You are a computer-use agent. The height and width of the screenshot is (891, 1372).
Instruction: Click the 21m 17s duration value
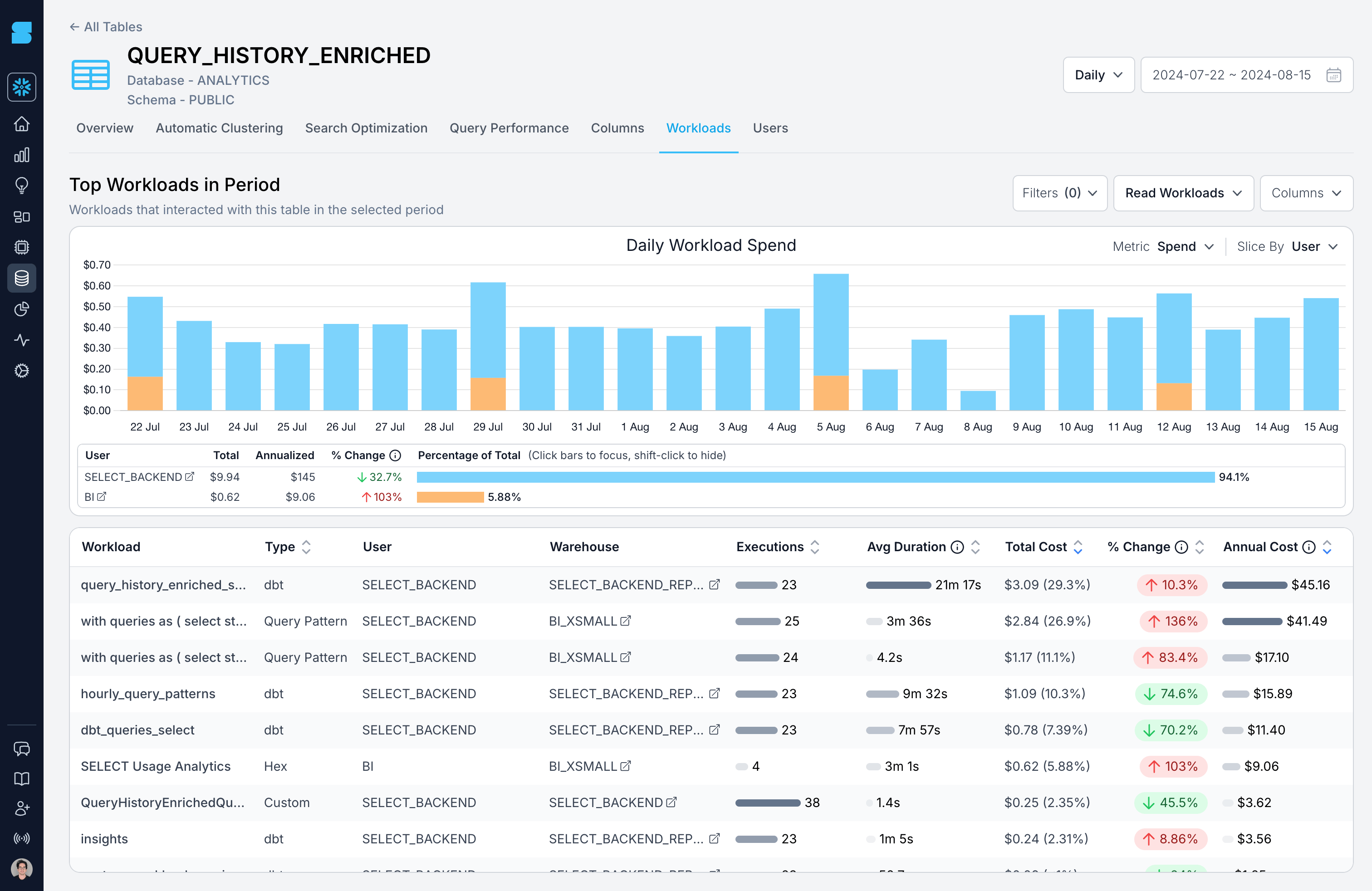(x=957, y=584)
